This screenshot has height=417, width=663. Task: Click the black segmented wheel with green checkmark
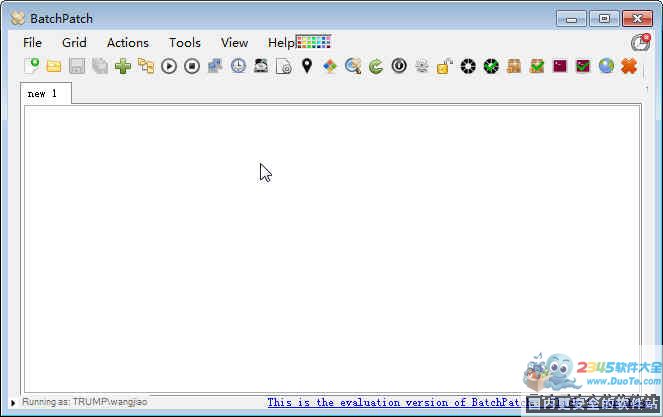491,66
